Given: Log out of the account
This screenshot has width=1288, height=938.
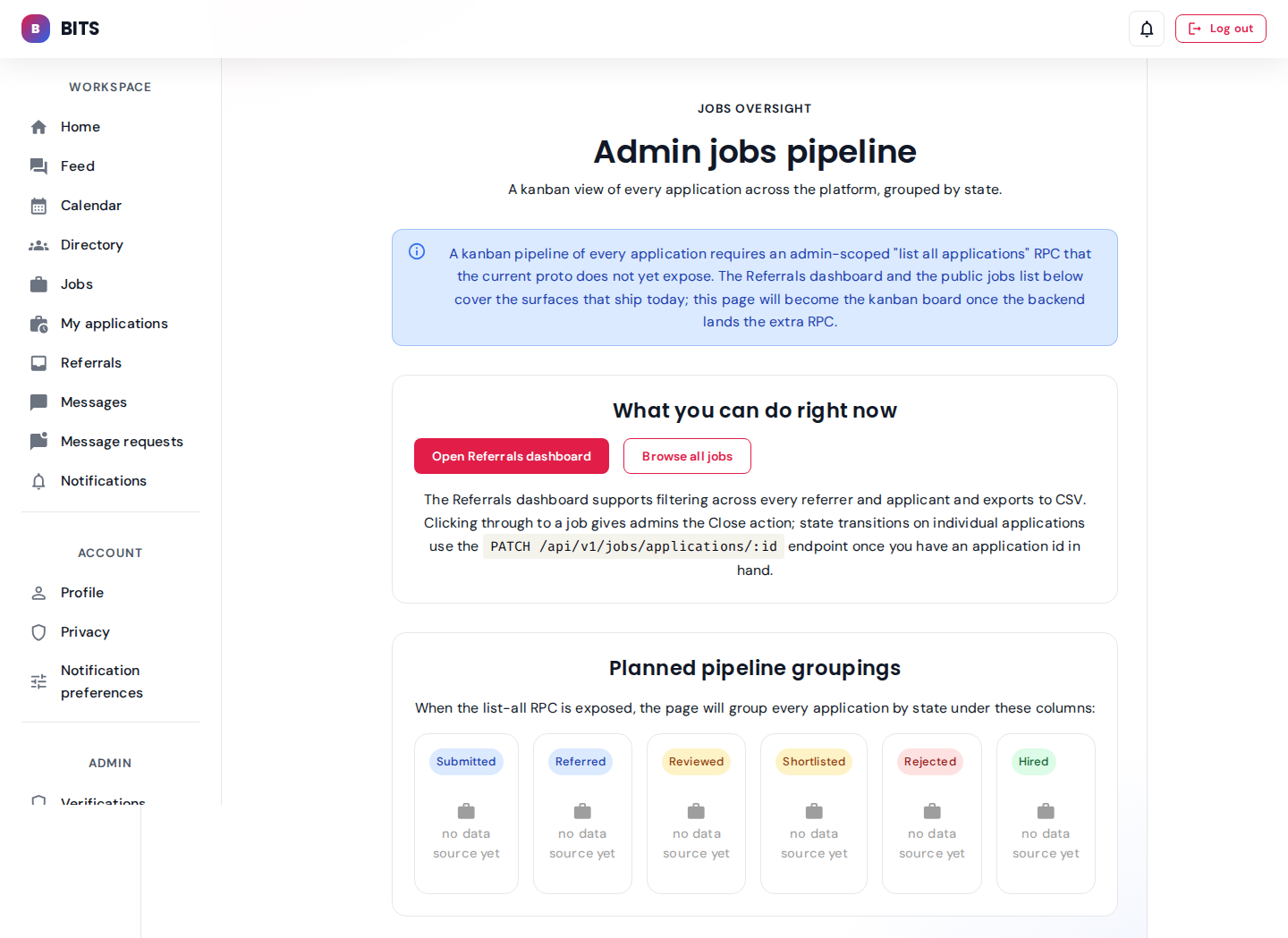Looking at the screenshot, I should pos(1220,29).
